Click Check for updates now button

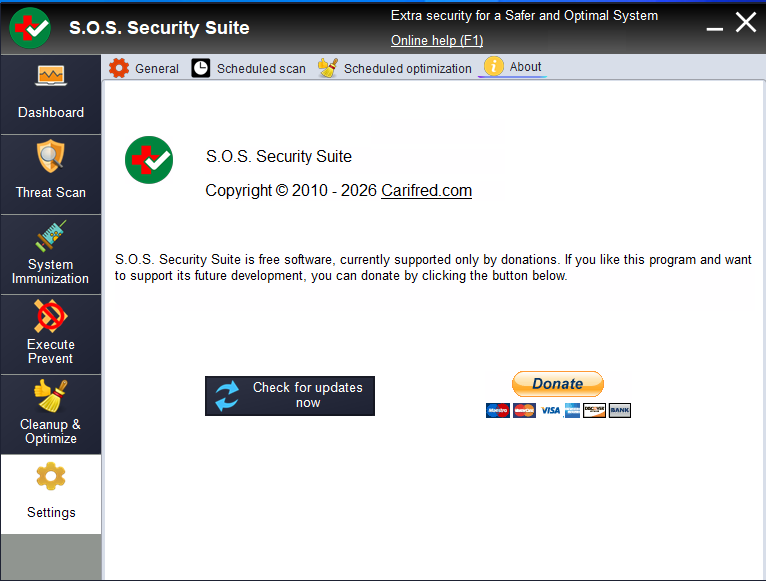[290, 396]
